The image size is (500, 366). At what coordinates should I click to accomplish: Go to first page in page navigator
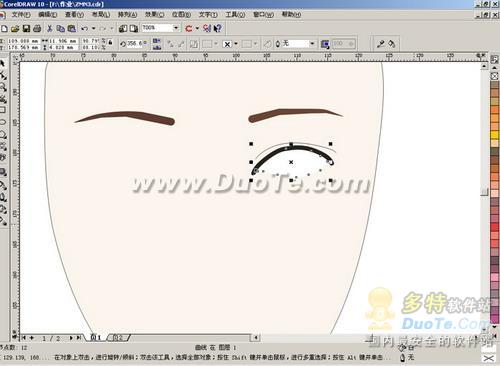[x=24, y=338]
